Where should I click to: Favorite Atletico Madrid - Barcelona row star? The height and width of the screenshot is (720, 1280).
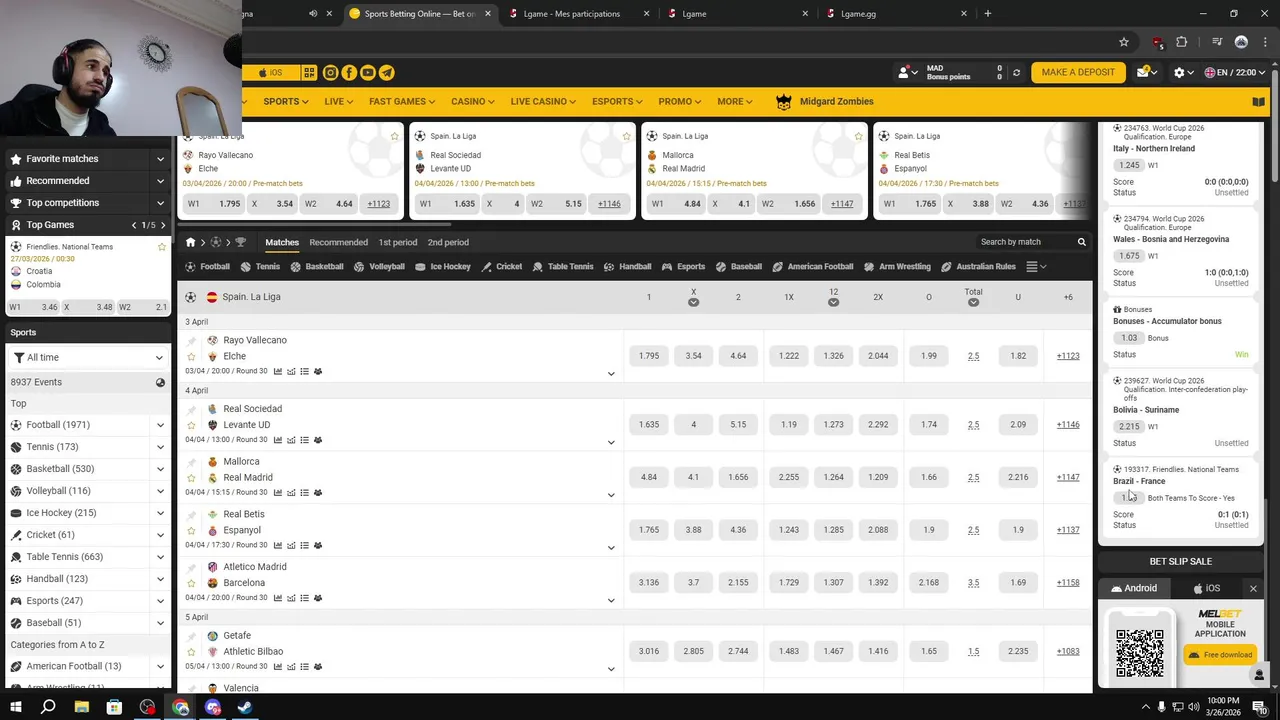192,583
